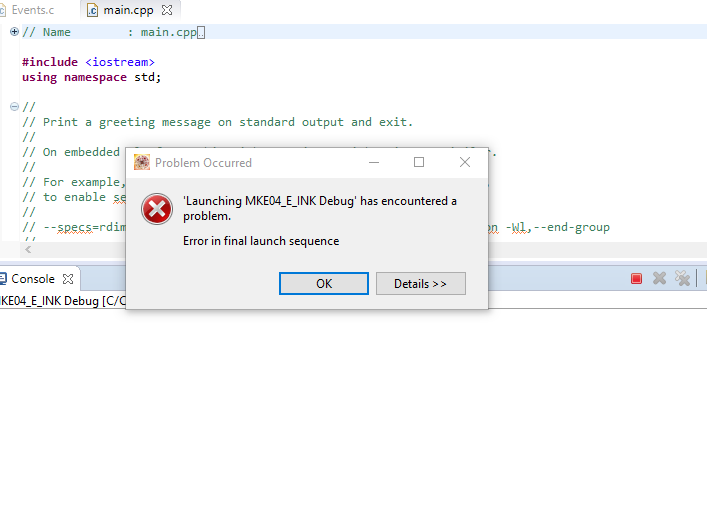Close the Console view via its X icon
This screenshot has width=707, height=521.
68,279
